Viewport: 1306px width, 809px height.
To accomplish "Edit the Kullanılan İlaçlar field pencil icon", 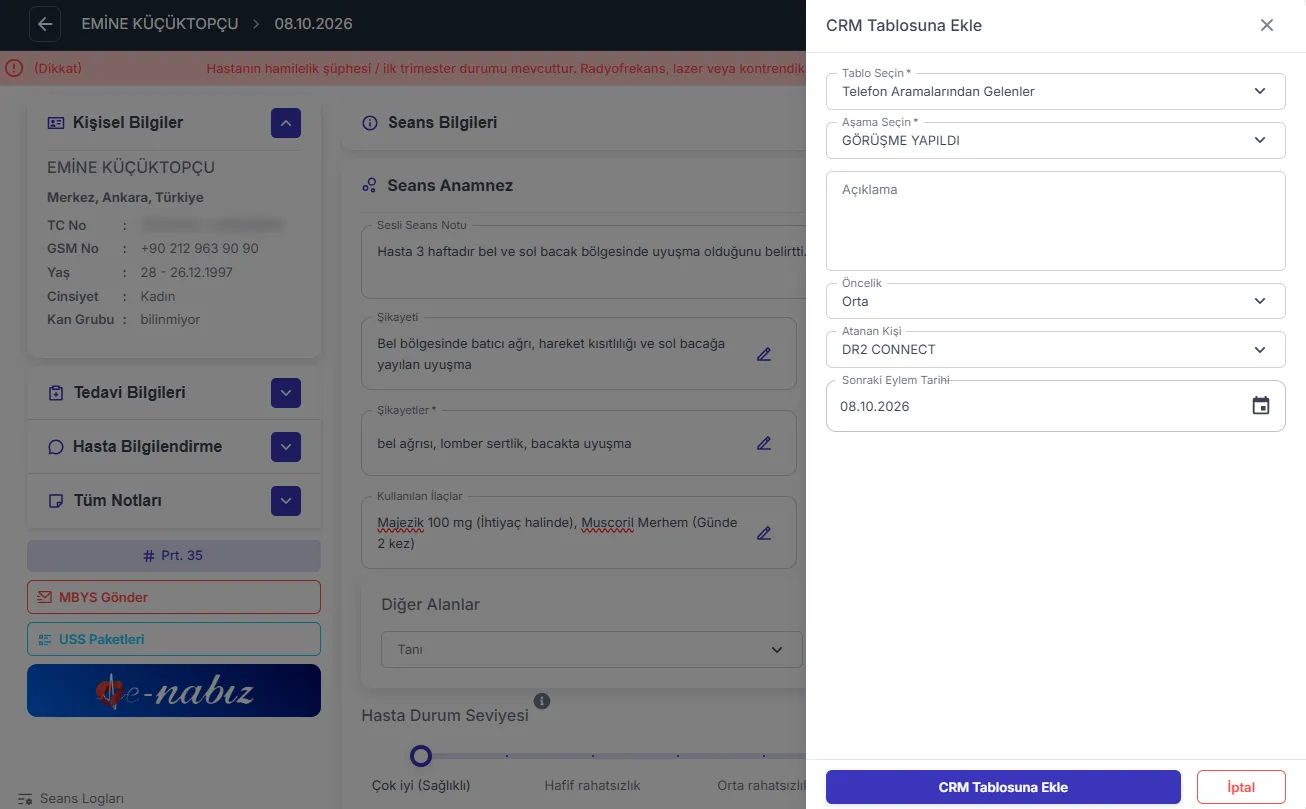I will pyautogui.click(x=764, y=533).
